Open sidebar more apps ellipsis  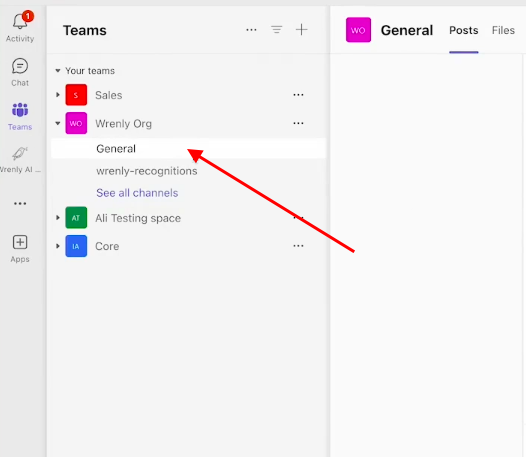[x=20, y=203]
